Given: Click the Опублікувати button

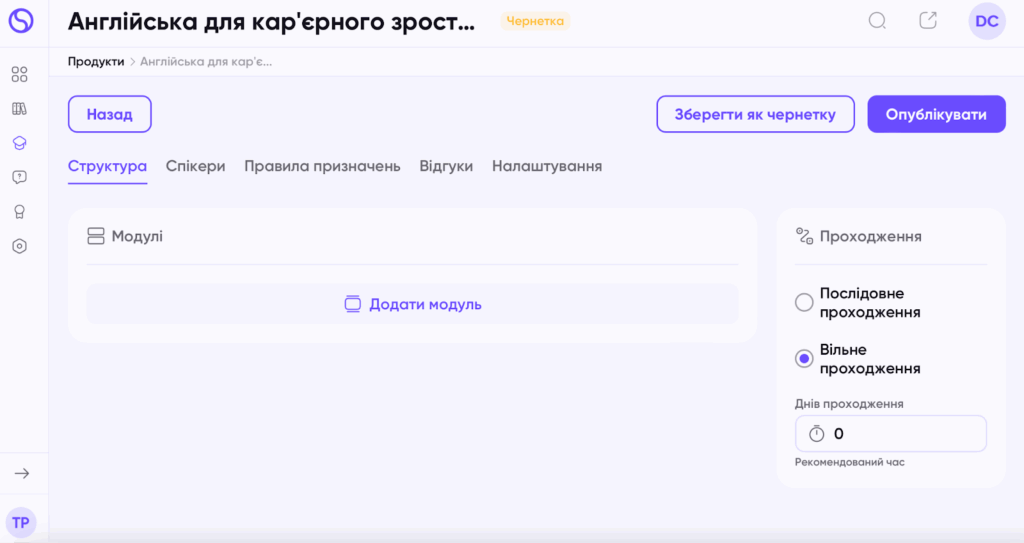Looking at the screenshot, I should [936, 114].
